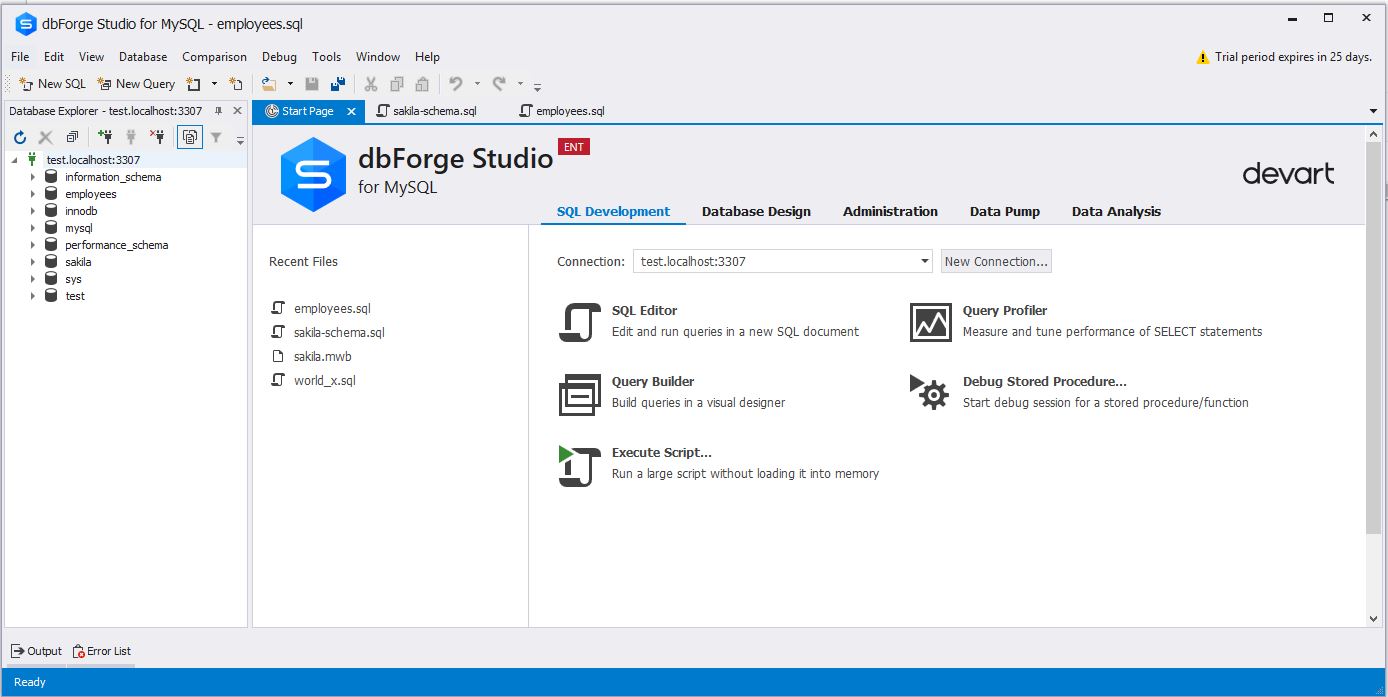Switch to the Database Design tab
The image size is (1388, 697).
pyautogui.click(x=756, y=211)
